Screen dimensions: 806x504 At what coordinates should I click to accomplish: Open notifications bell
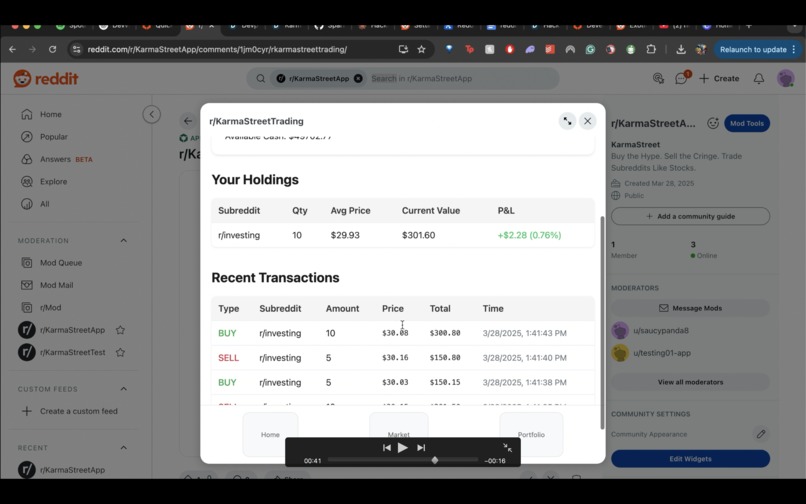point(759,79)
